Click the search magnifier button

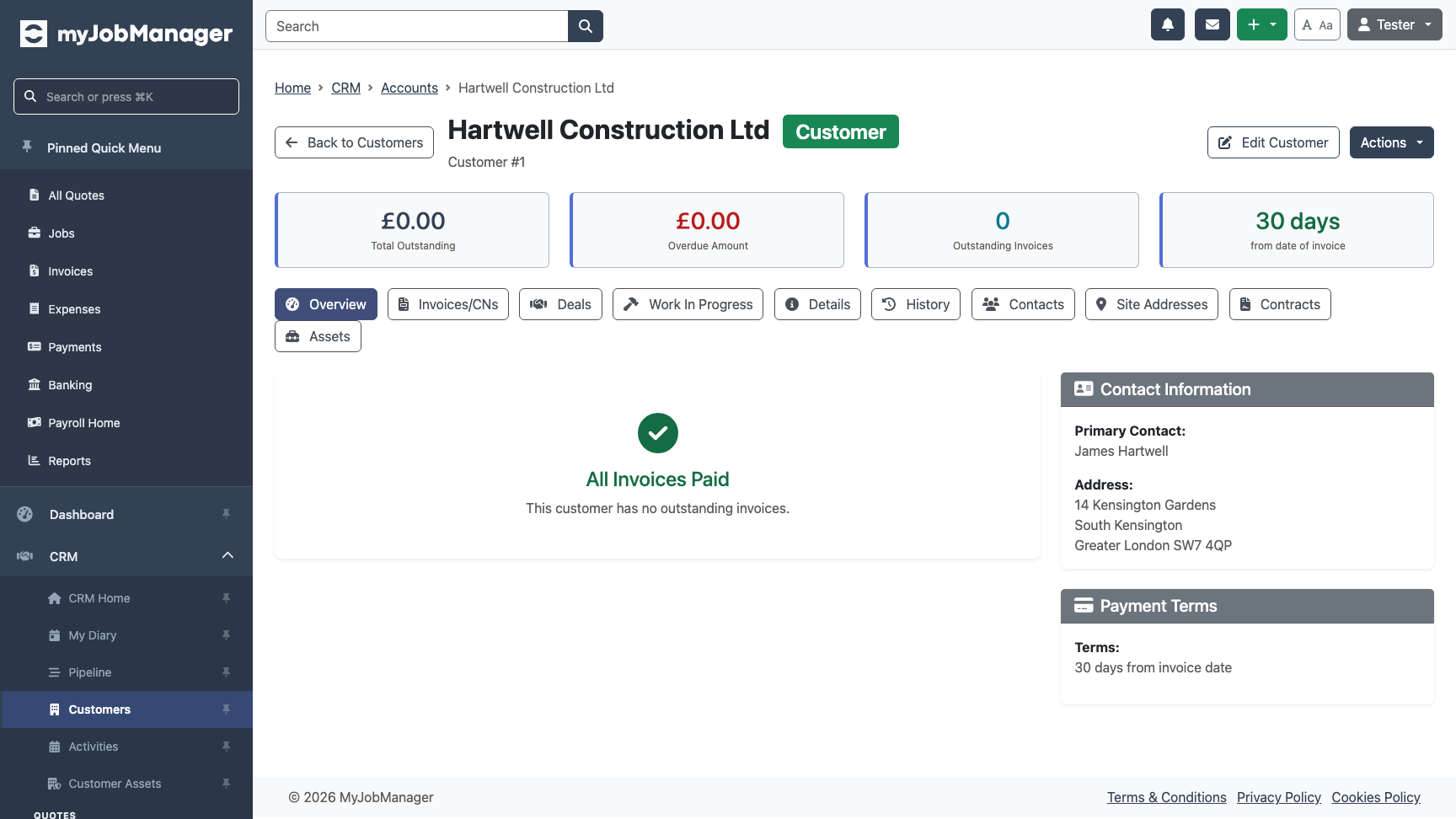[x=586, y=26]
